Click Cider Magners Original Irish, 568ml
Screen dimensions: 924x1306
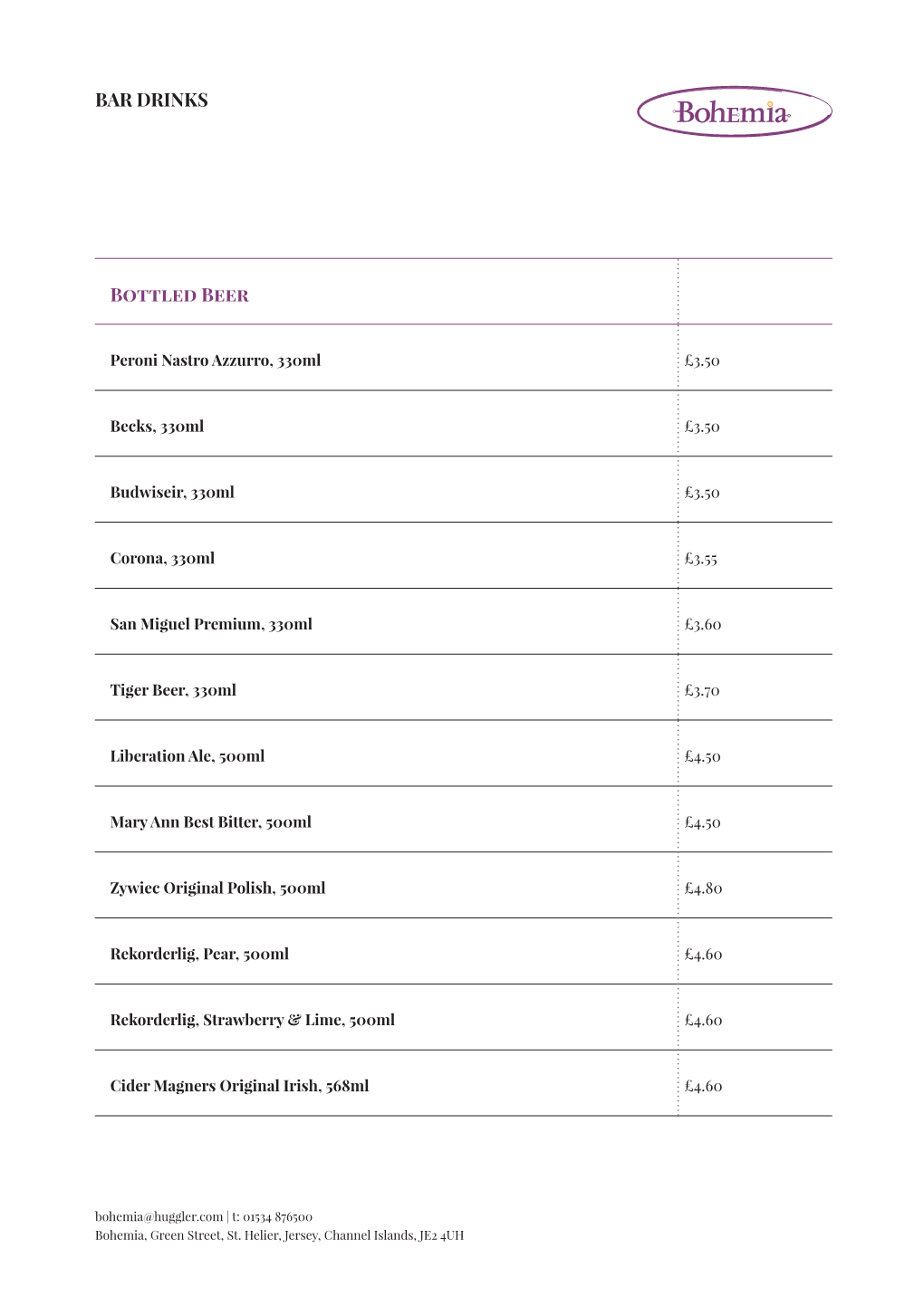[239, 1086]
